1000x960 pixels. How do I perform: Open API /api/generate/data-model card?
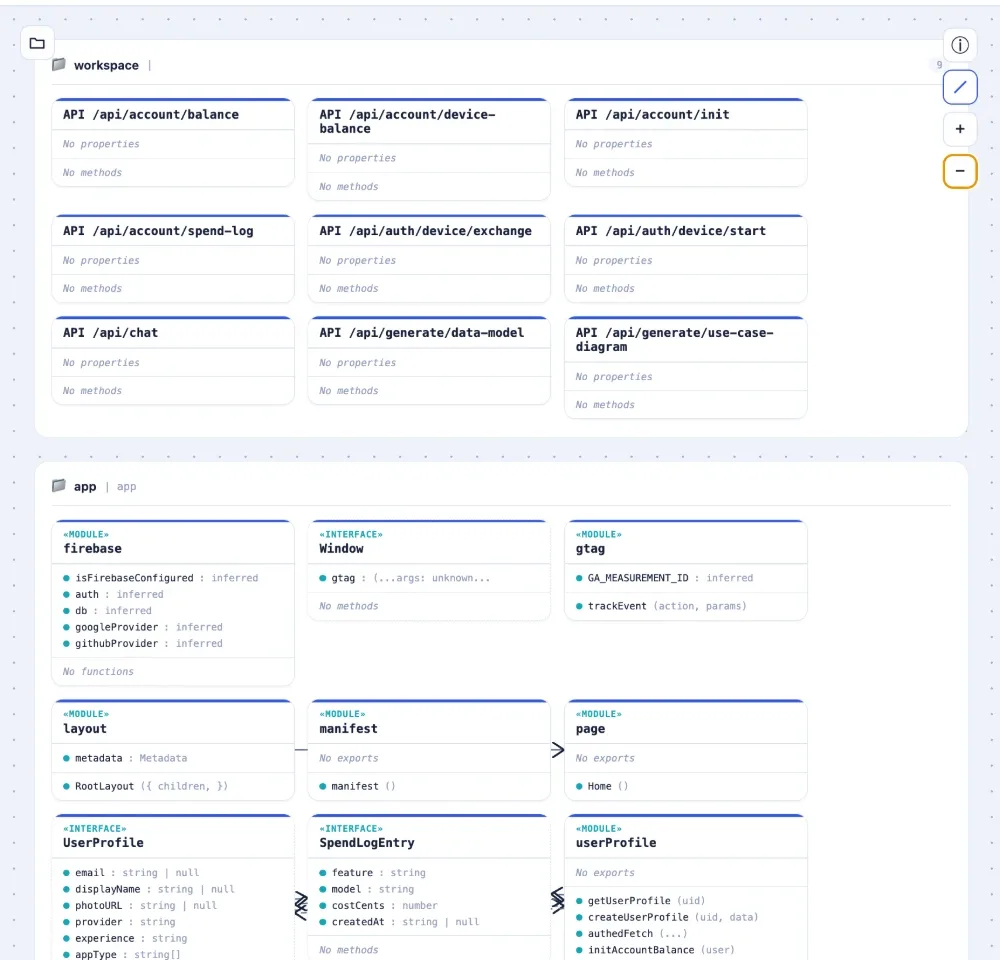coord(429,360)
